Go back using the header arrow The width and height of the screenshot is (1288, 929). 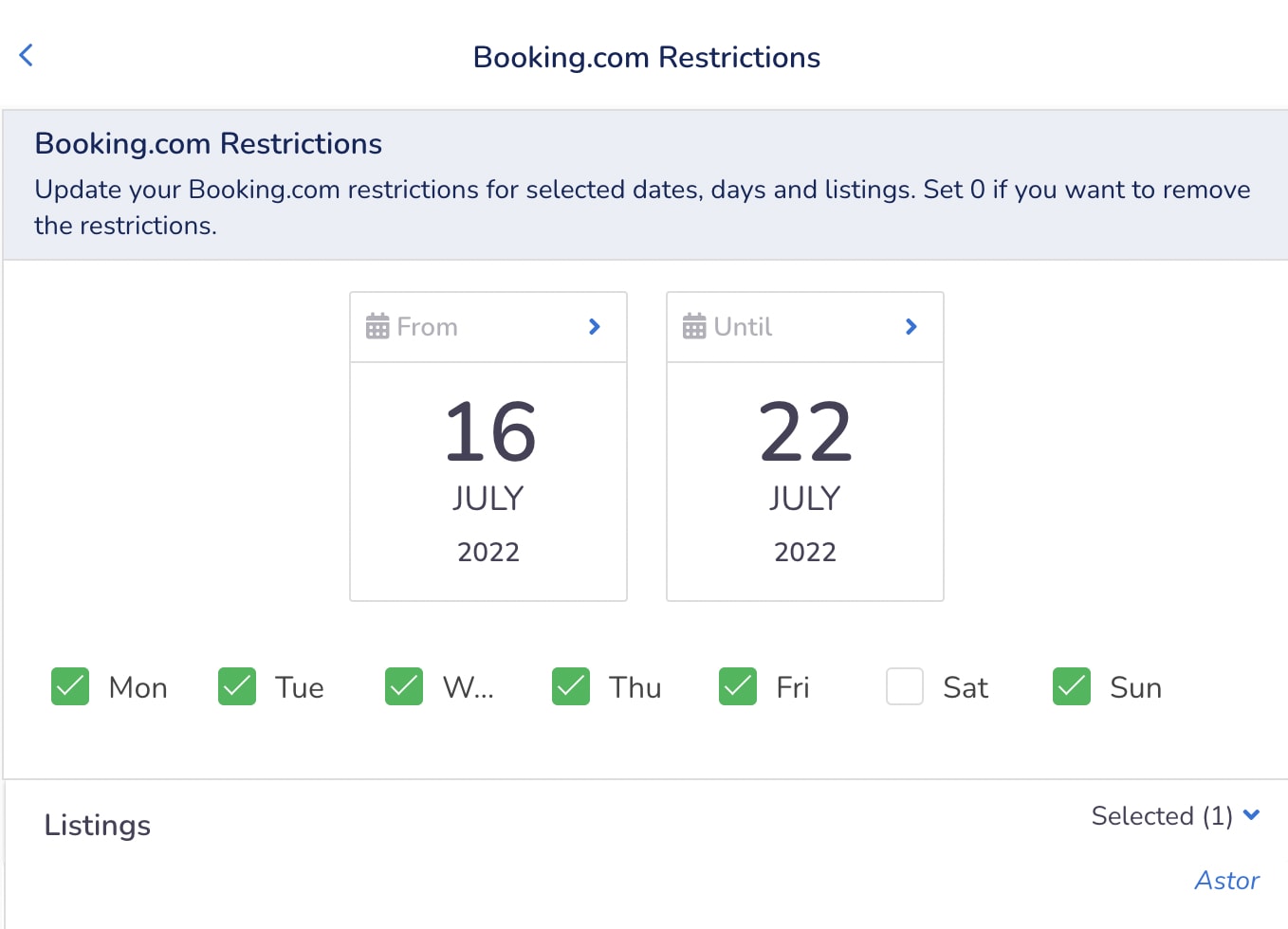(27, 55)
